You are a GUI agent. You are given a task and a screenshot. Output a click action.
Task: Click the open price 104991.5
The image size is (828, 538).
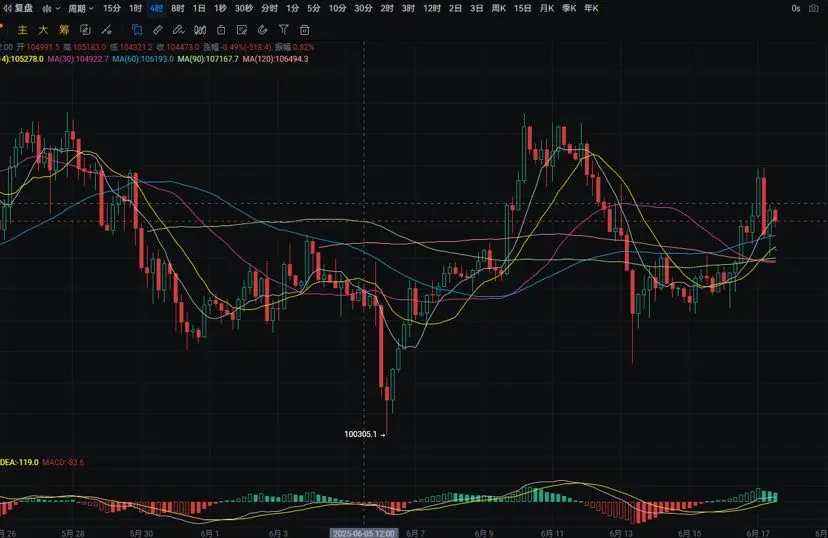[x=44, y=48]
